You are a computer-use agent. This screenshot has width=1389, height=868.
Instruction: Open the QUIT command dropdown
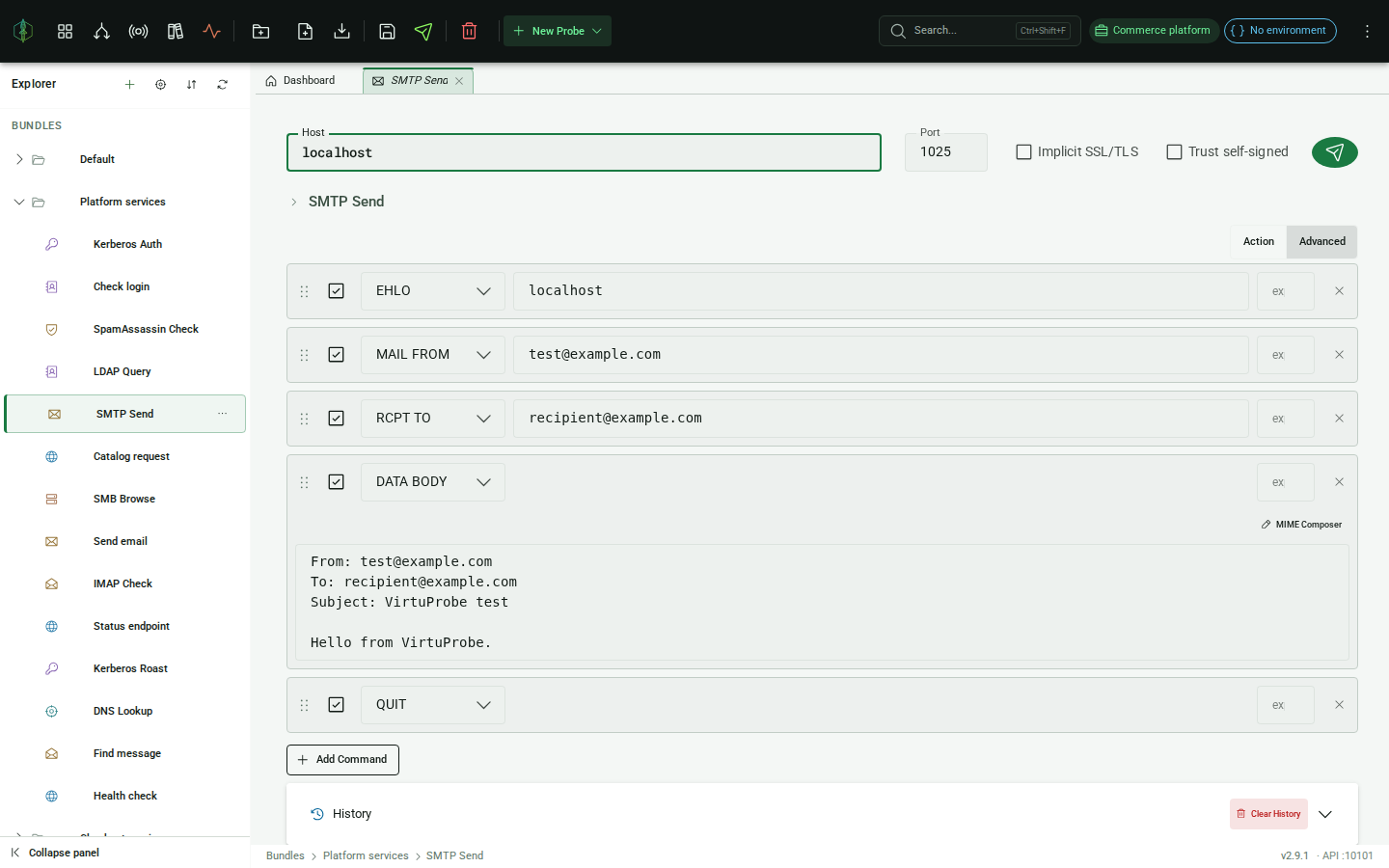tap(433, 705)
